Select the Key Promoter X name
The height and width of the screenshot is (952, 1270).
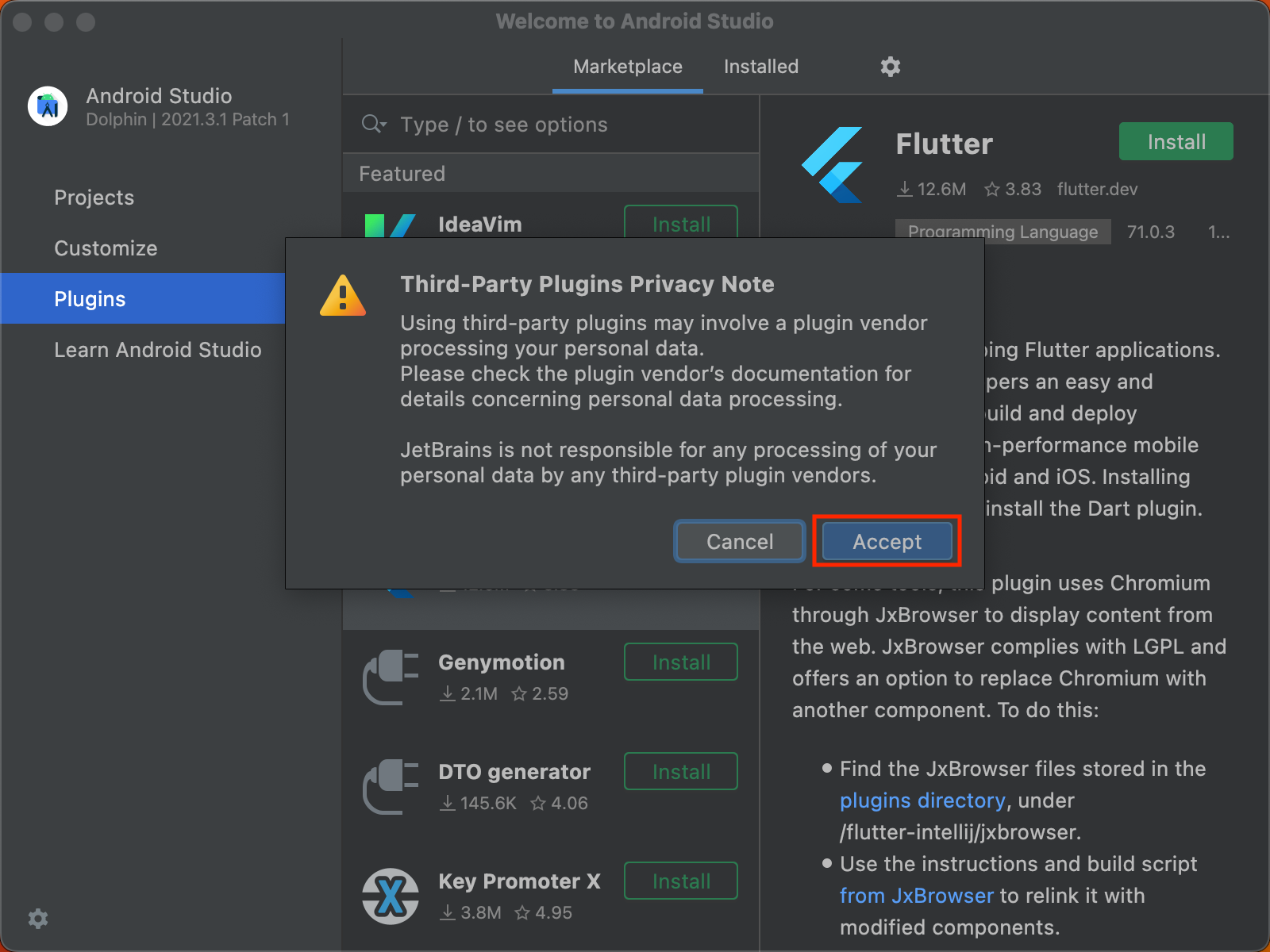pyautogui.click(x=519, y=881)
